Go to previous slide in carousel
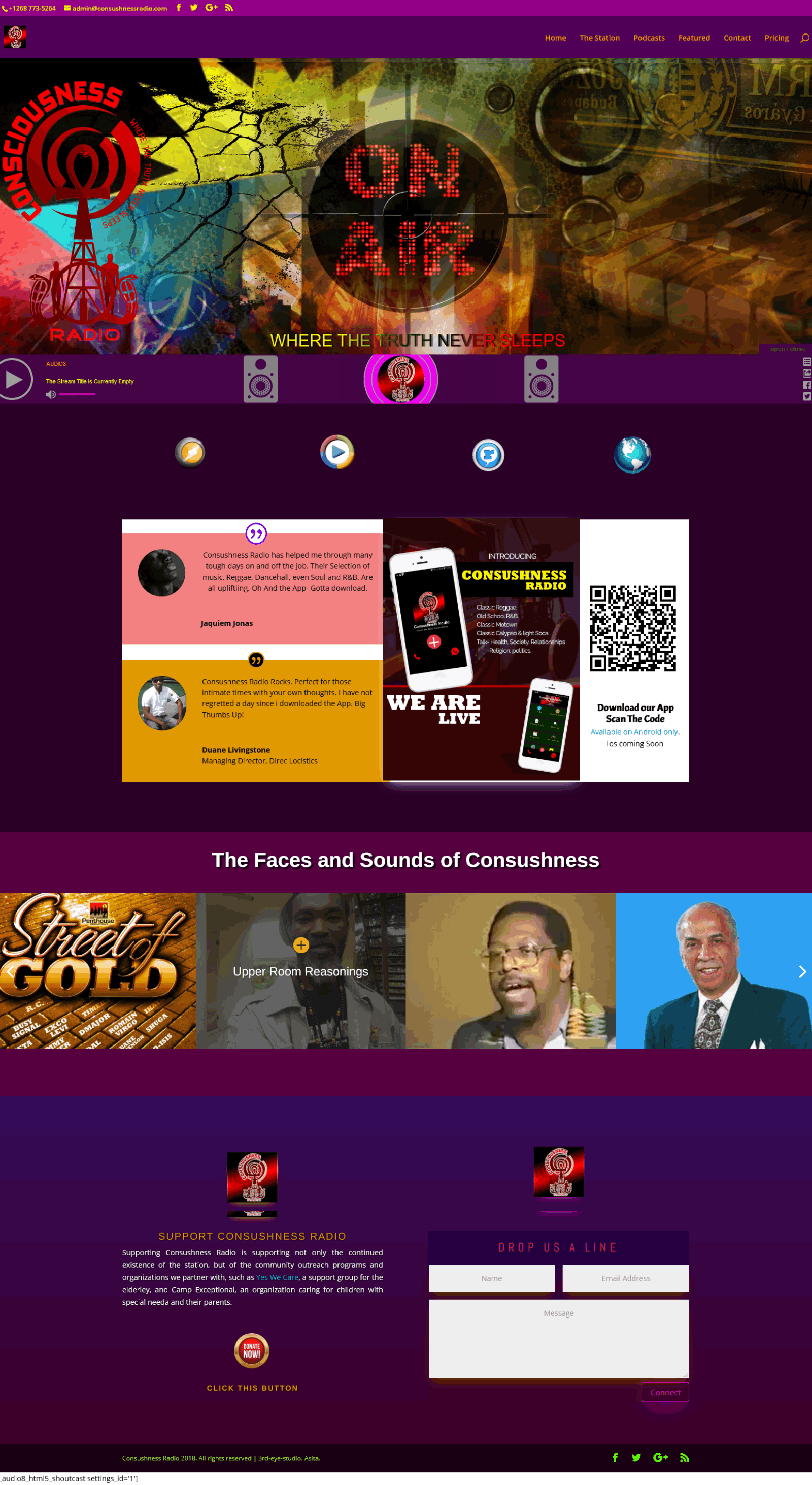The image size is (812, 1485). click(10, 971)
